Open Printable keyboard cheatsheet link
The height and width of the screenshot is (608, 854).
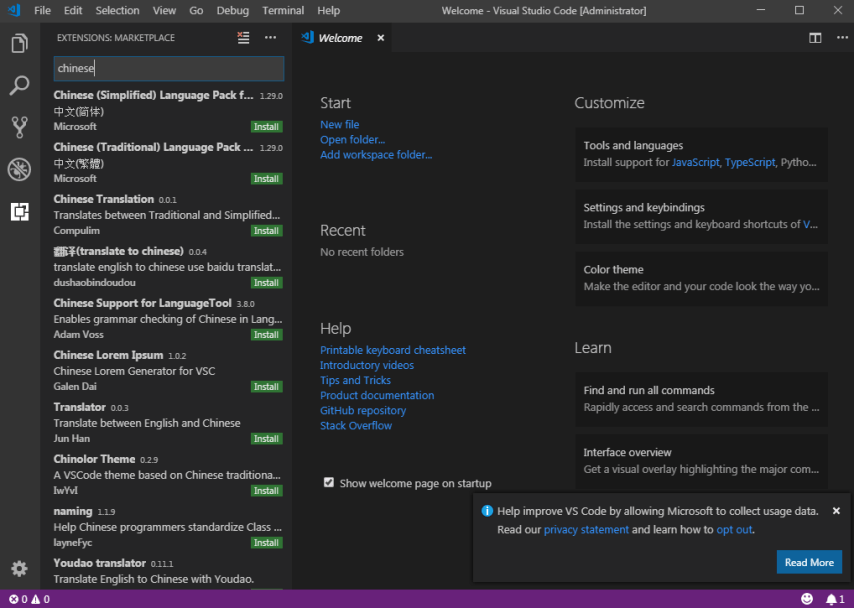393,350
